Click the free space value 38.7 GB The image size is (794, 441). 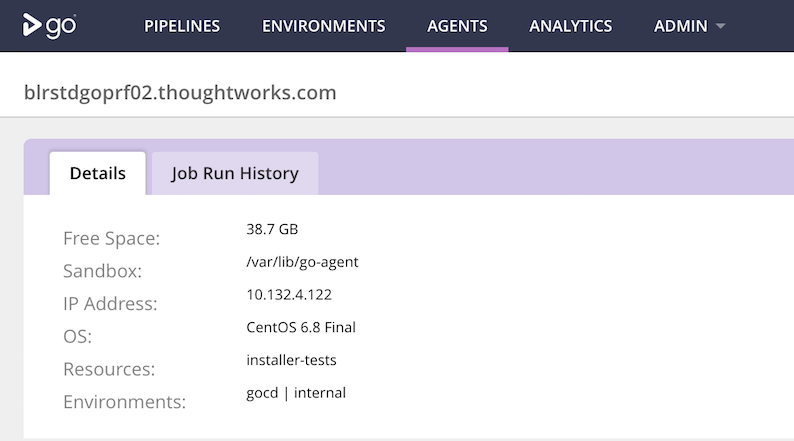[272, 229]
